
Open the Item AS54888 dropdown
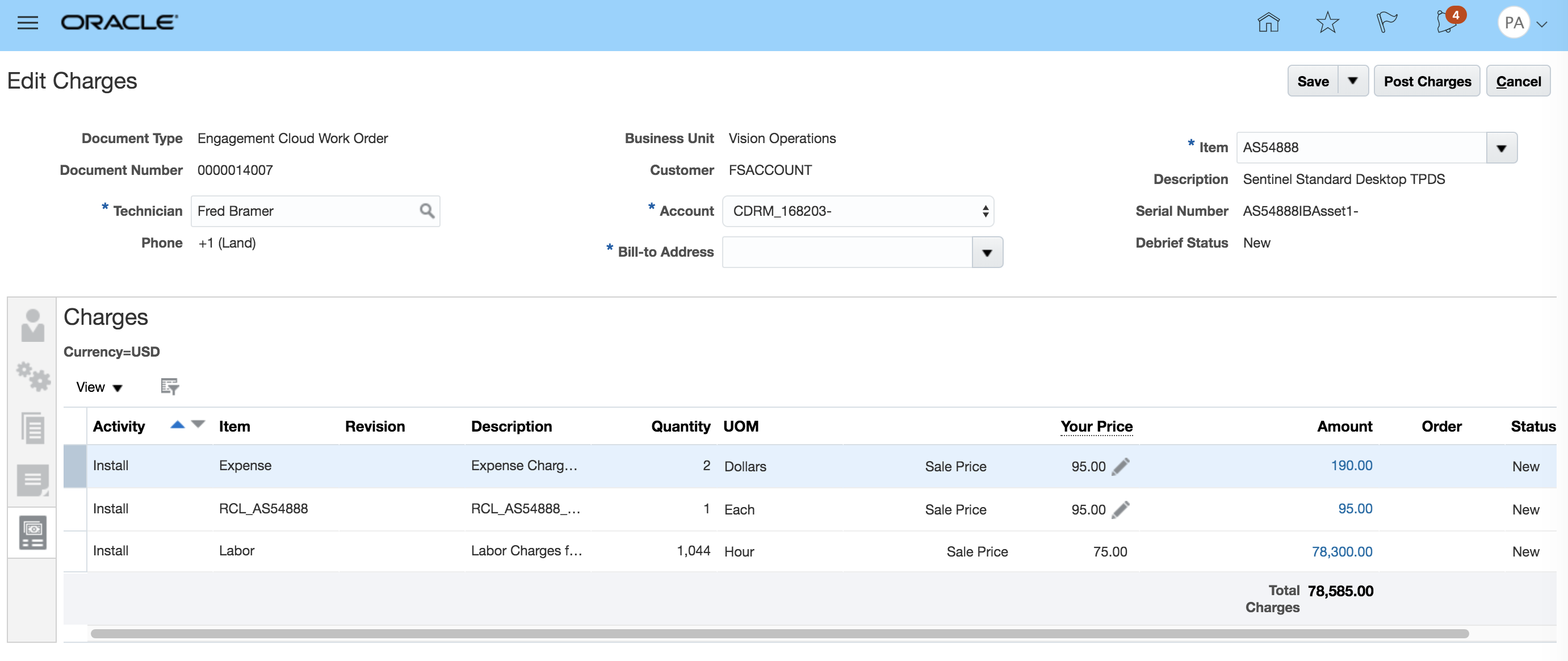(x=1500, y=148)
